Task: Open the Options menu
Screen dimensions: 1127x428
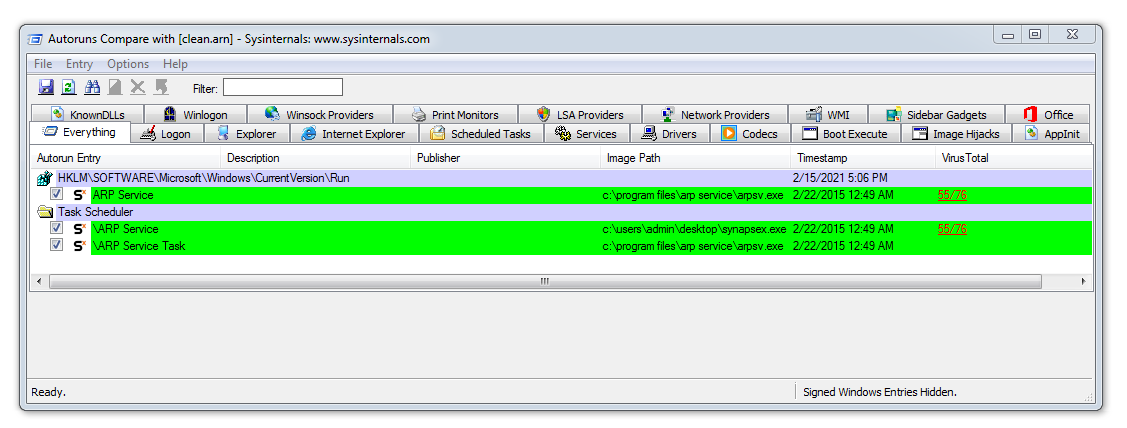Action: (128, 64)
